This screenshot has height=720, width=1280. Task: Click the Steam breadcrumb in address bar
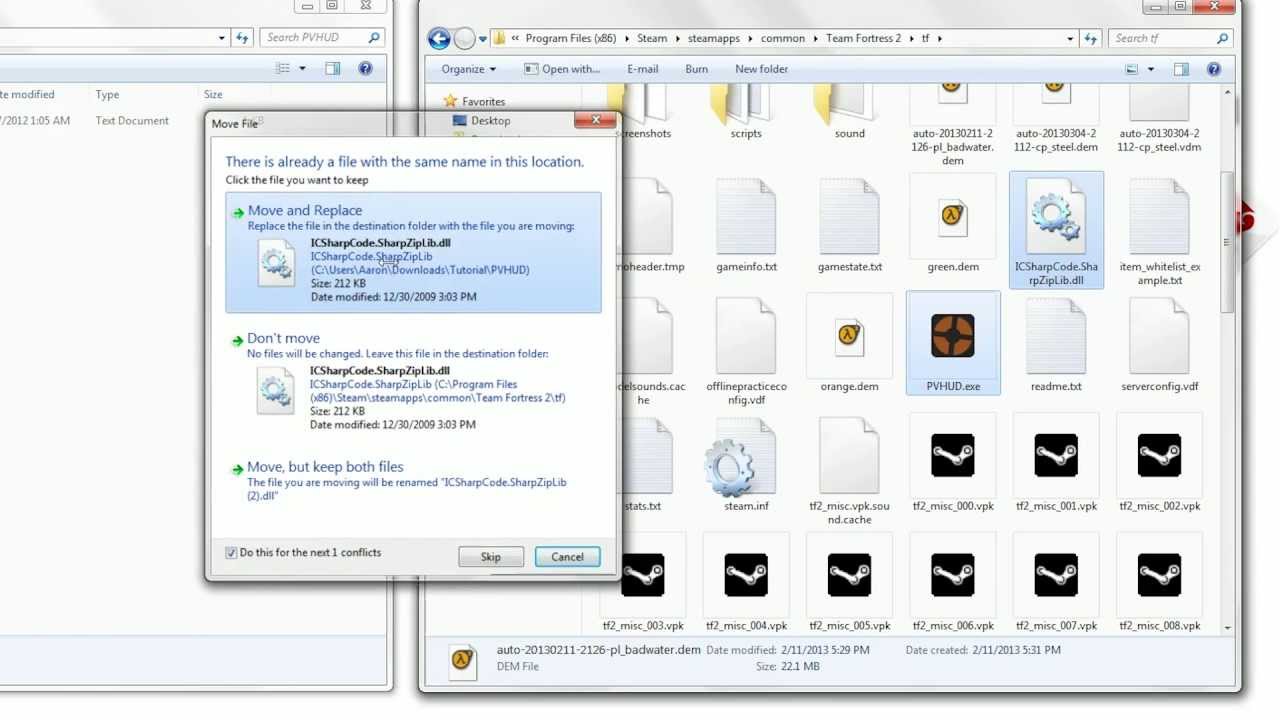pos(652,38)
